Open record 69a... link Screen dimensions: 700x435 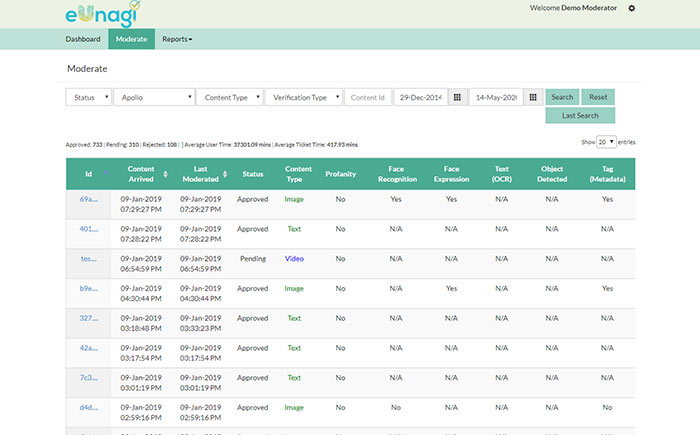point(88,199)
